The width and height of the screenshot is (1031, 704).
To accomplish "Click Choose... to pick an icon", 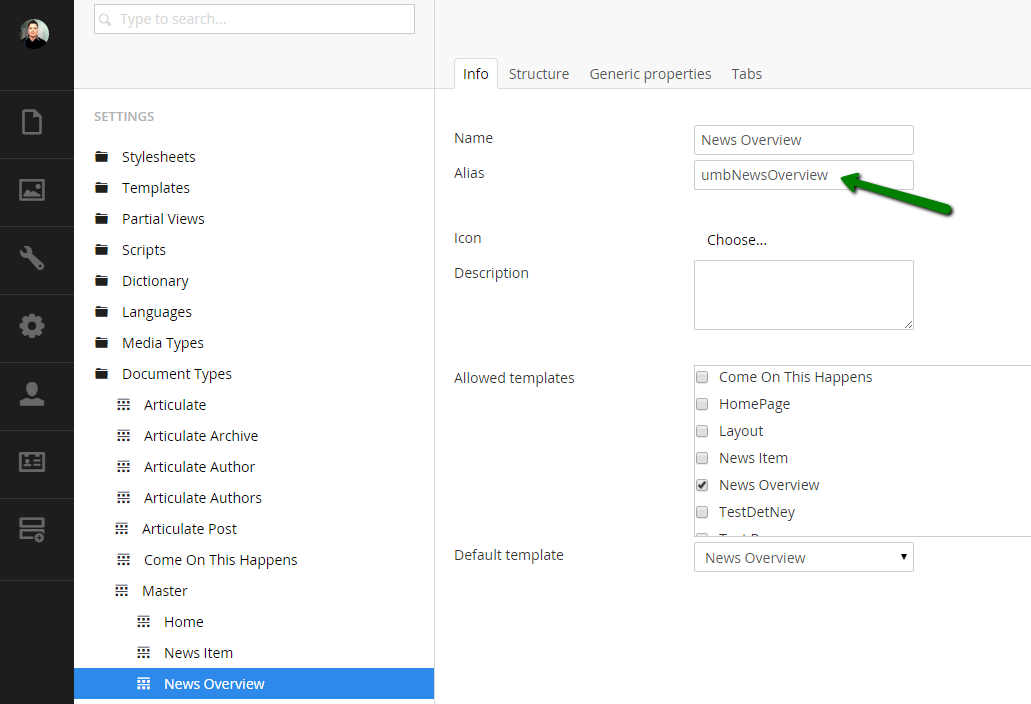I will tap(736, 240).
